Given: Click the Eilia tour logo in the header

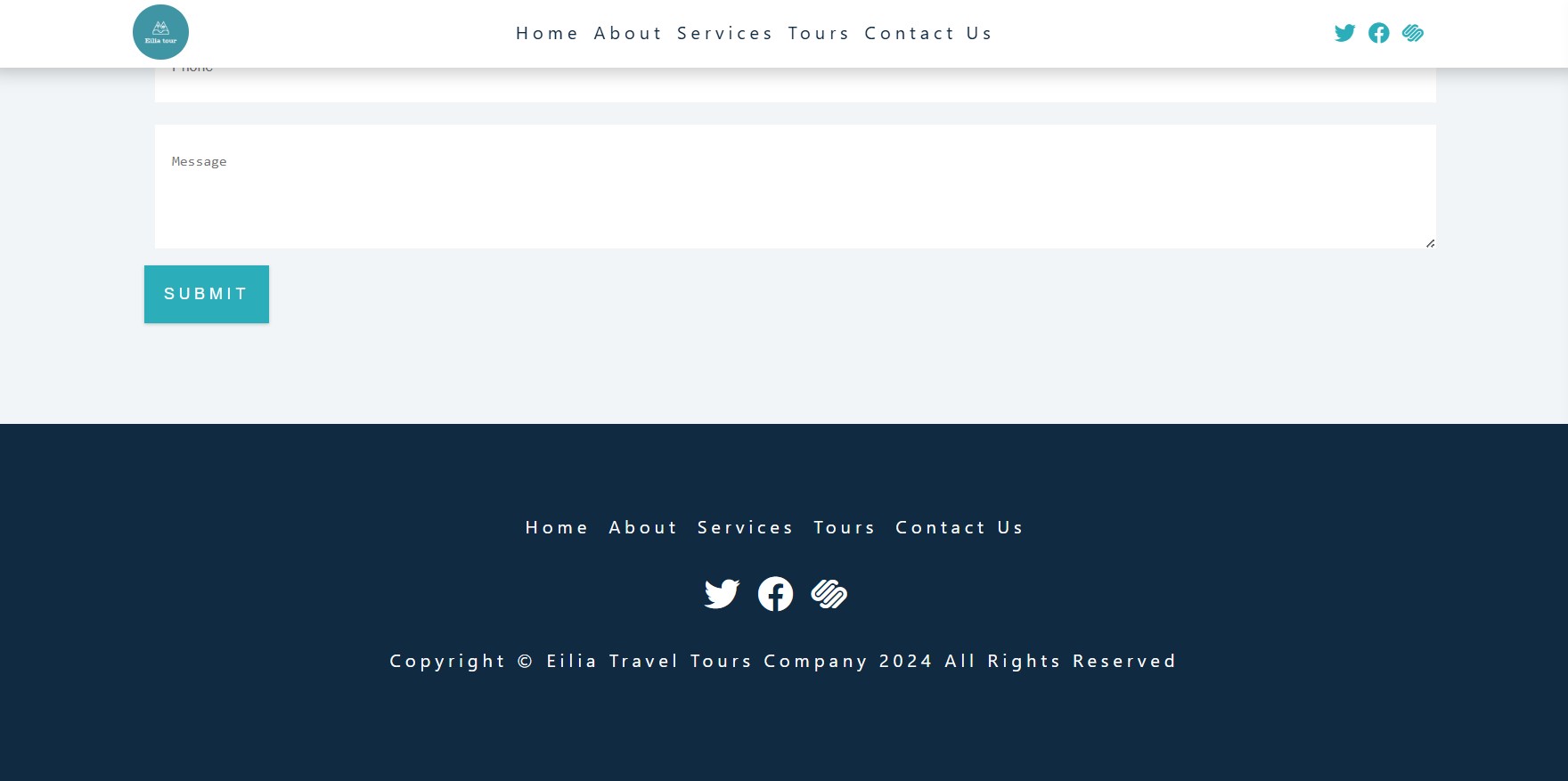Looking at the screenshot, I should point(160,32).
